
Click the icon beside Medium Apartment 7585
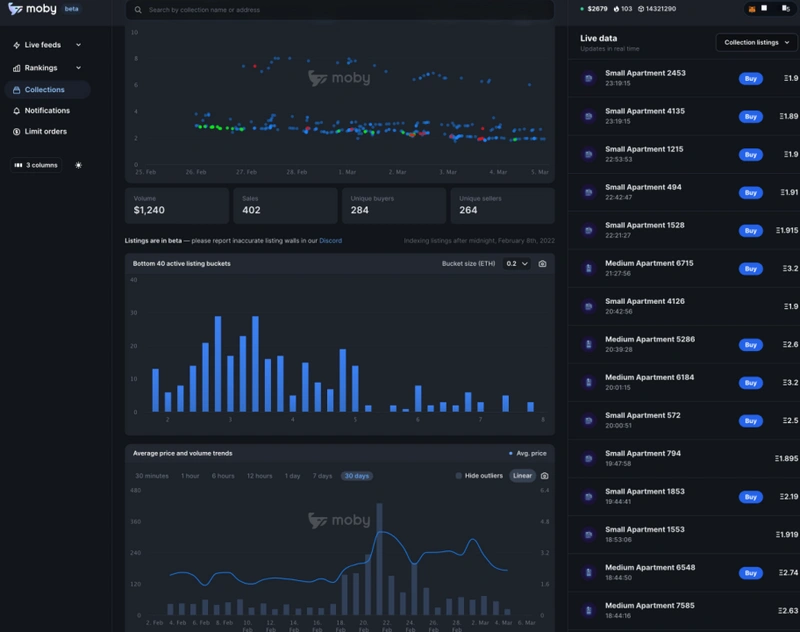point(588,611)
